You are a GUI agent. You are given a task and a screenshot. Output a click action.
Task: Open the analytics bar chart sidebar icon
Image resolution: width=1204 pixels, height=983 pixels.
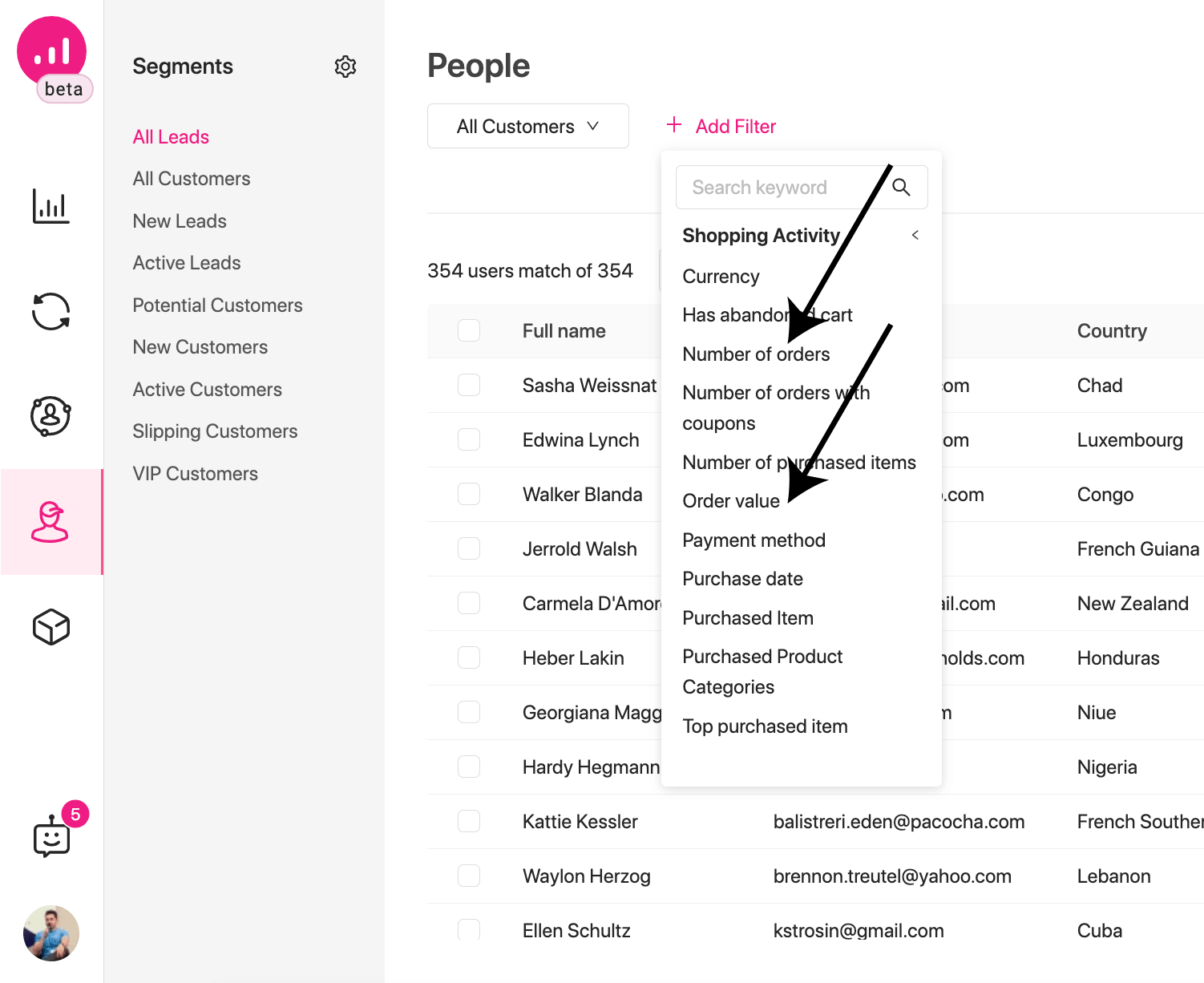point(51,206)
